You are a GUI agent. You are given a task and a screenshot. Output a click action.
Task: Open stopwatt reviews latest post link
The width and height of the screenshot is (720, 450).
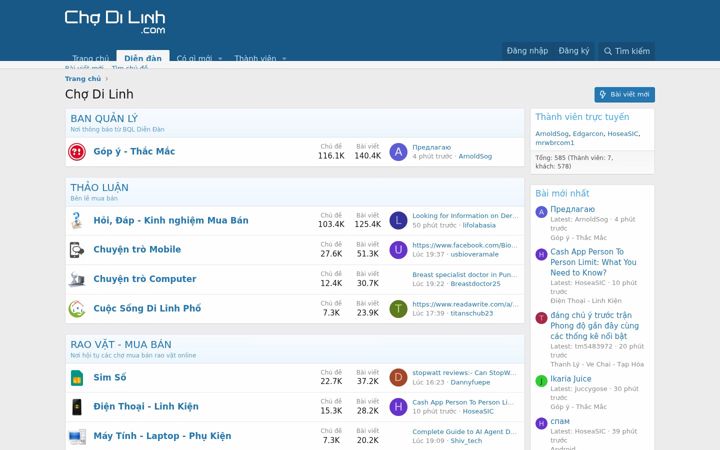pyautogui.click(x=464, y=373)
